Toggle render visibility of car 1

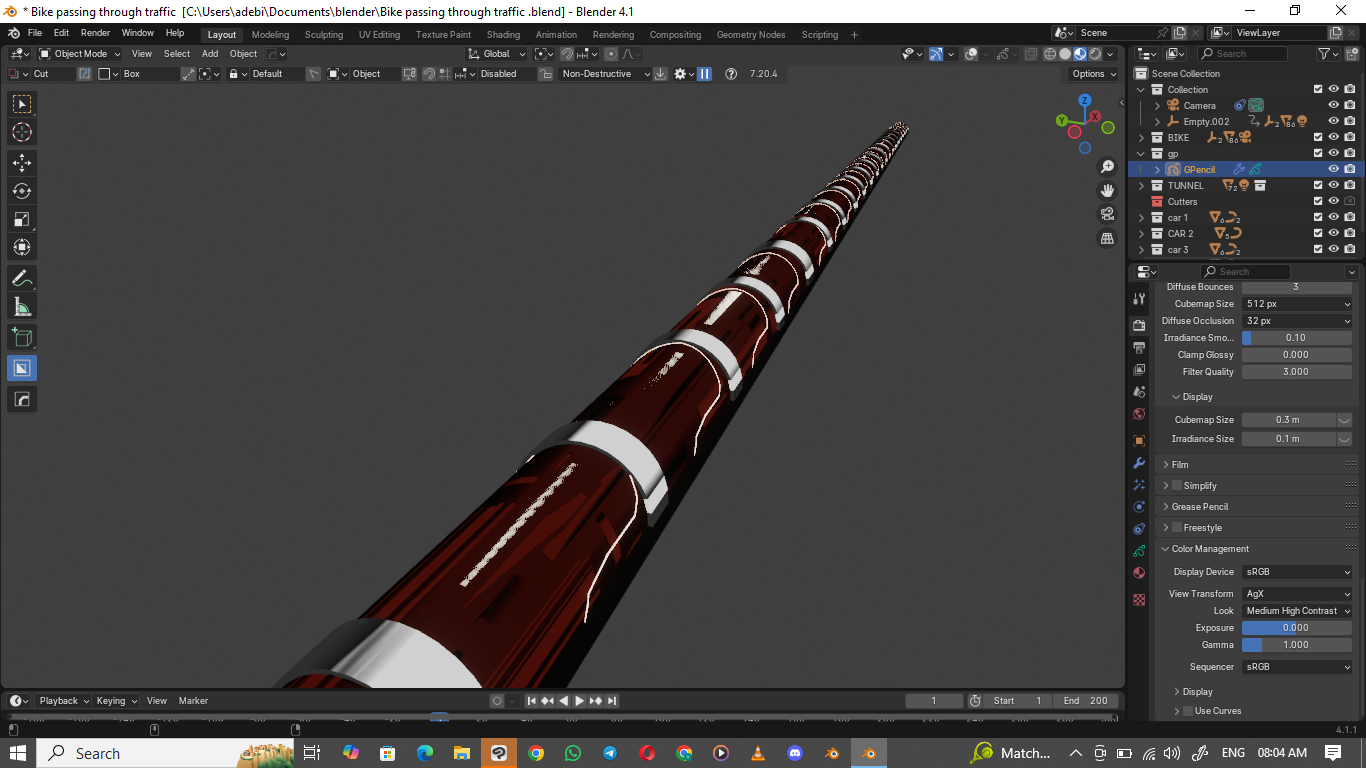1350,217
